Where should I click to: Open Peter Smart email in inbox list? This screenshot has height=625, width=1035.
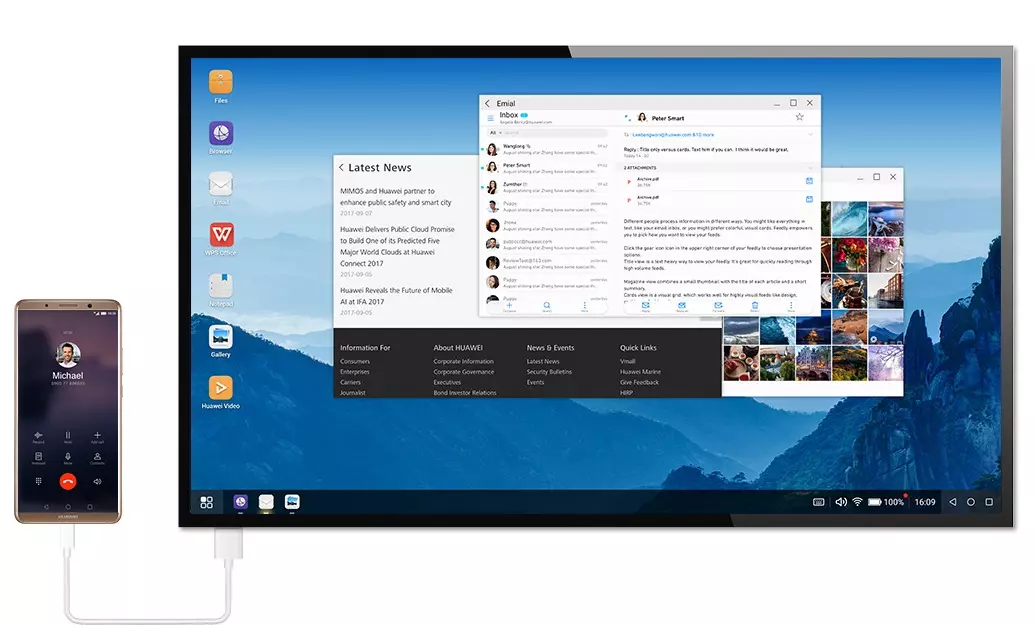click(547, 168)
